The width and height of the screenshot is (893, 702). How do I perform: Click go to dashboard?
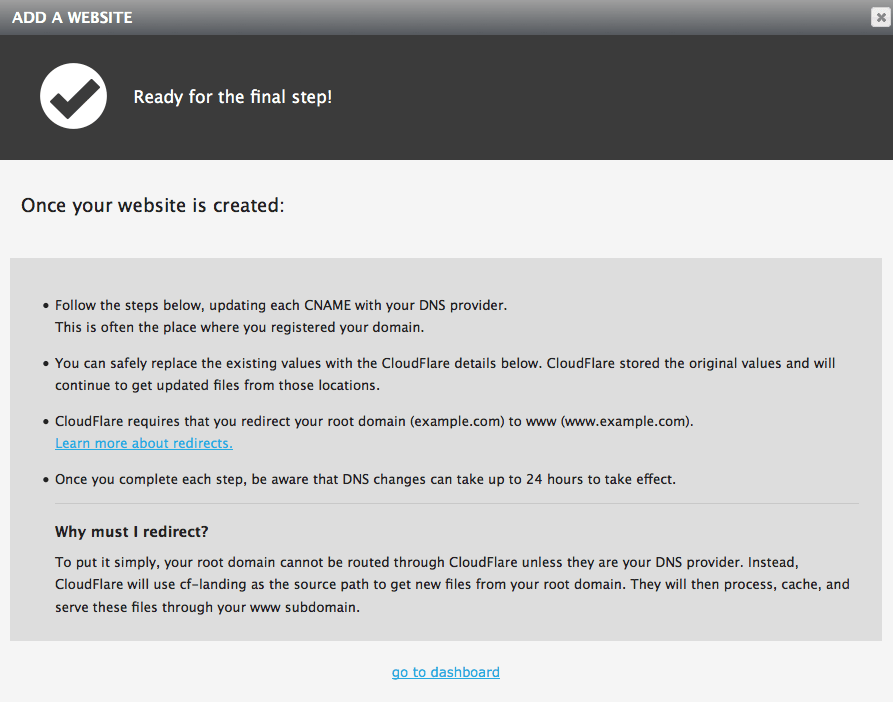coord(445,672)
